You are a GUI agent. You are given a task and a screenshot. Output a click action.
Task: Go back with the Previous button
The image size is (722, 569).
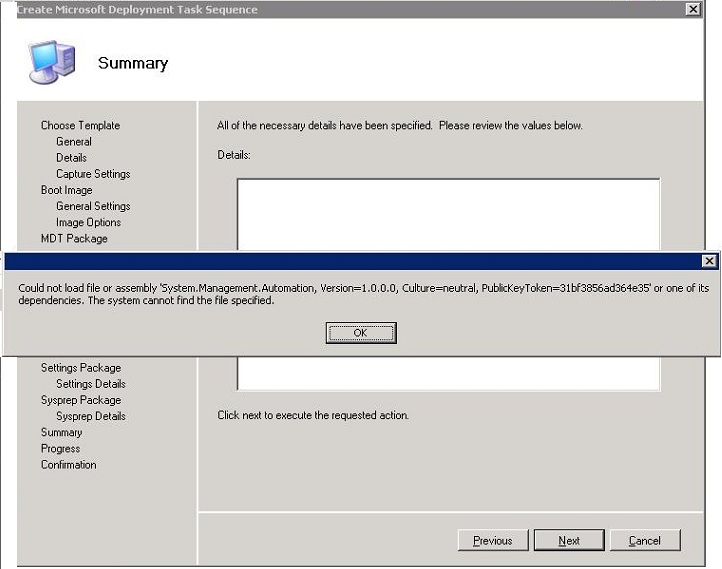(493, 540)
